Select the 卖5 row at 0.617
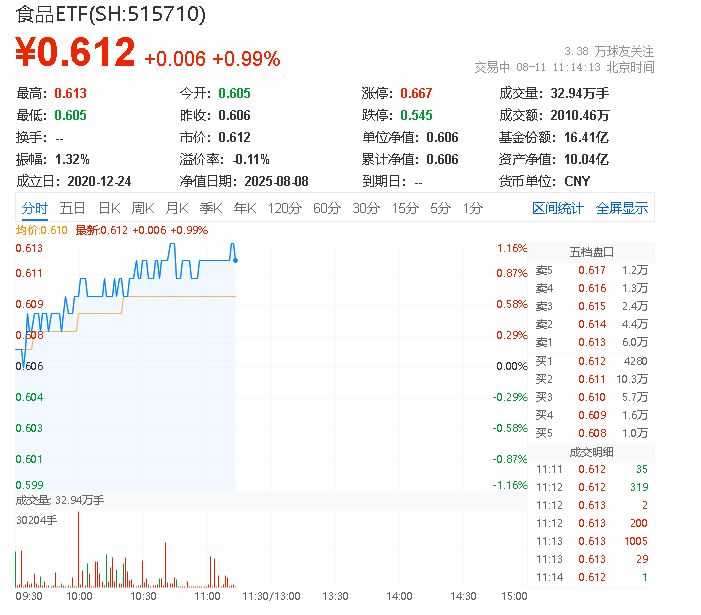701x615 pixels. 591,270
